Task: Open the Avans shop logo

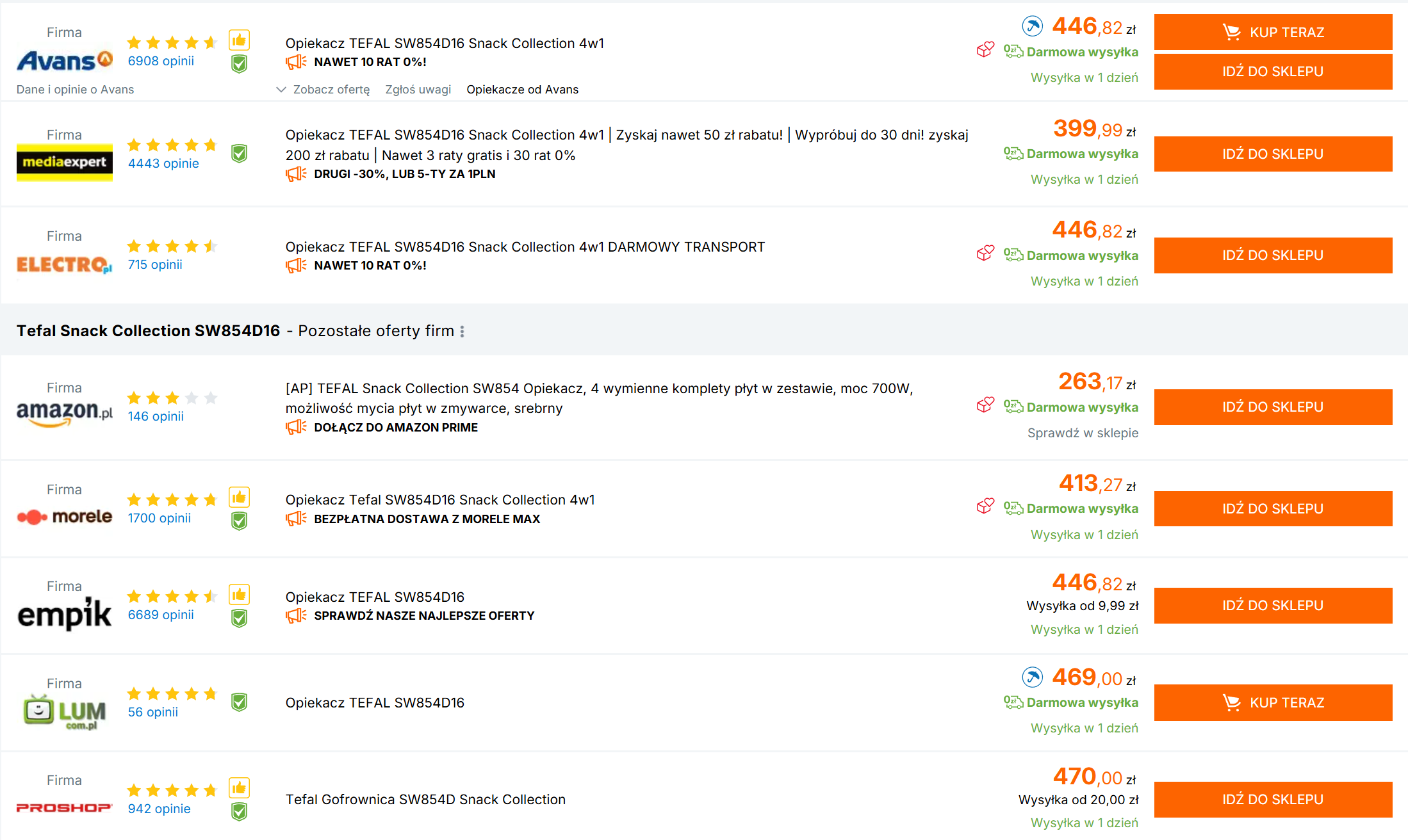Action: (x=64, y=61)
